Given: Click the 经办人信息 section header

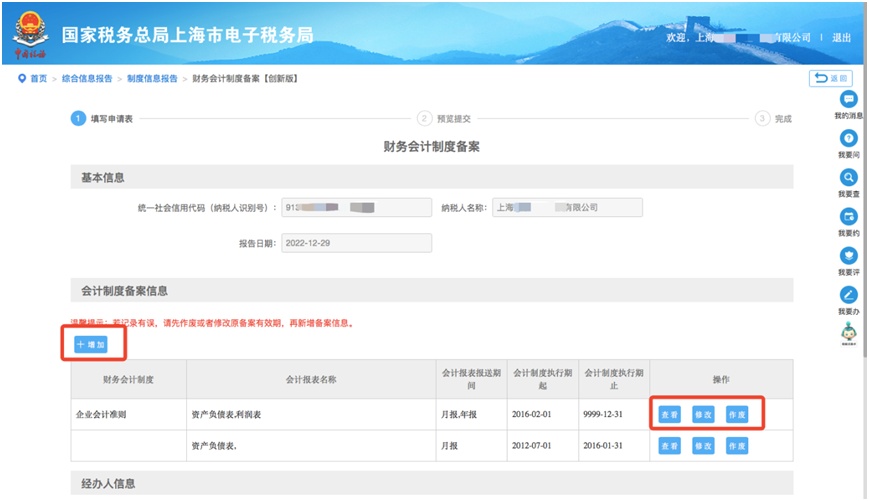Looking at the screenshot, I should [x=432, y=483].
